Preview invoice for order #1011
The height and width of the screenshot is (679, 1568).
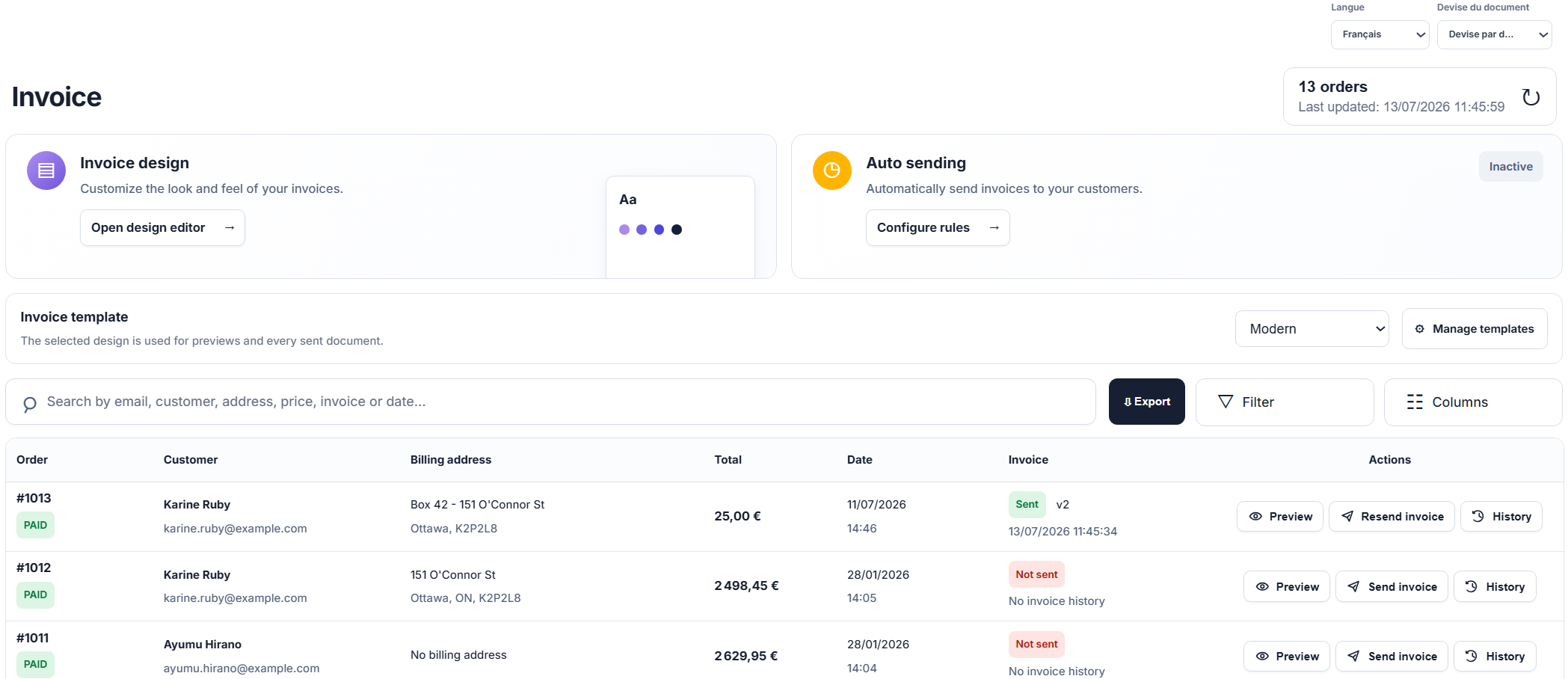click(x=1286, y=657)
